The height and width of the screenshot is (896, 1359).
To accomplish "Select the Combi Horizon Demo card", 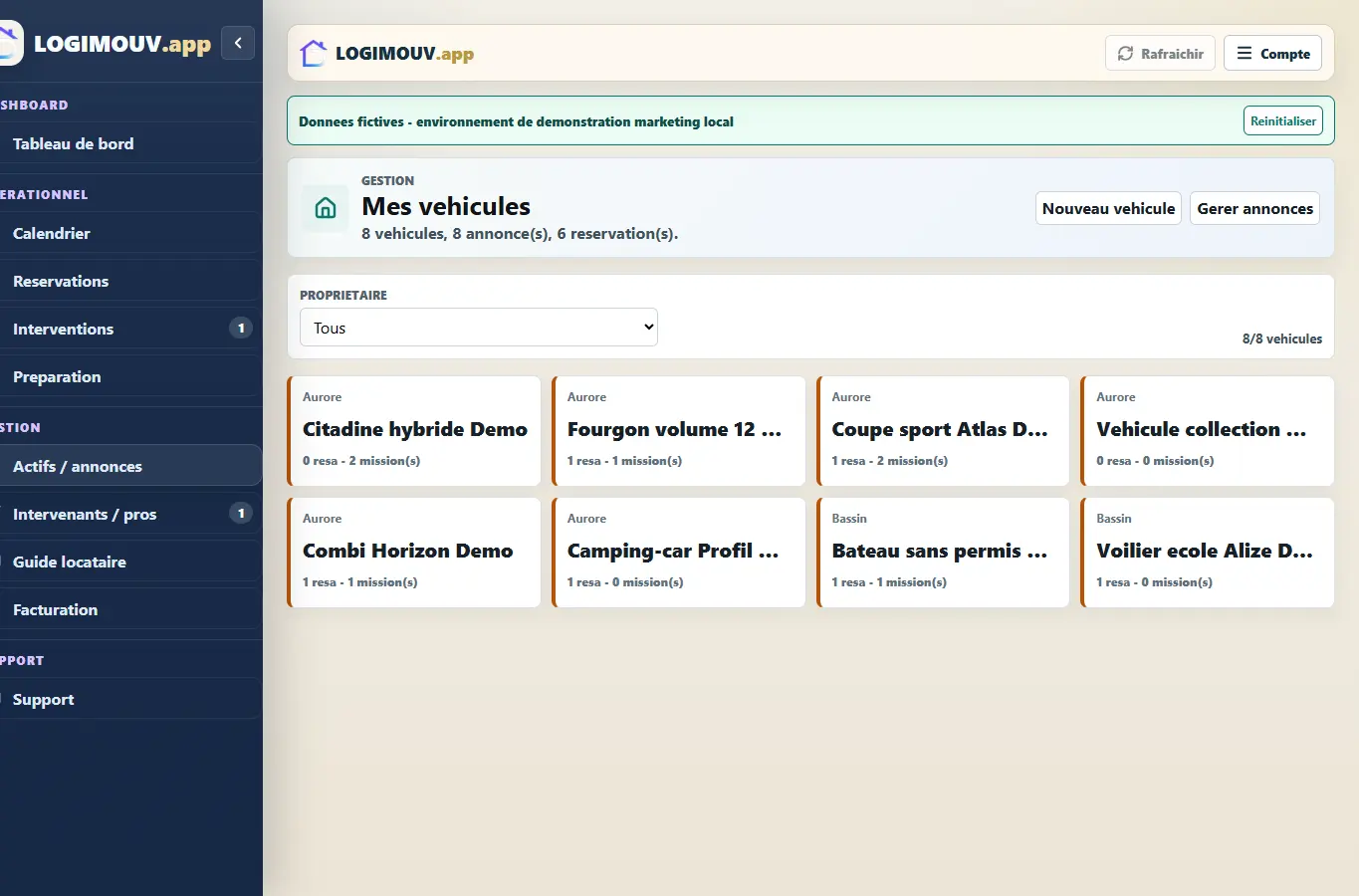I will pos(414,553).
